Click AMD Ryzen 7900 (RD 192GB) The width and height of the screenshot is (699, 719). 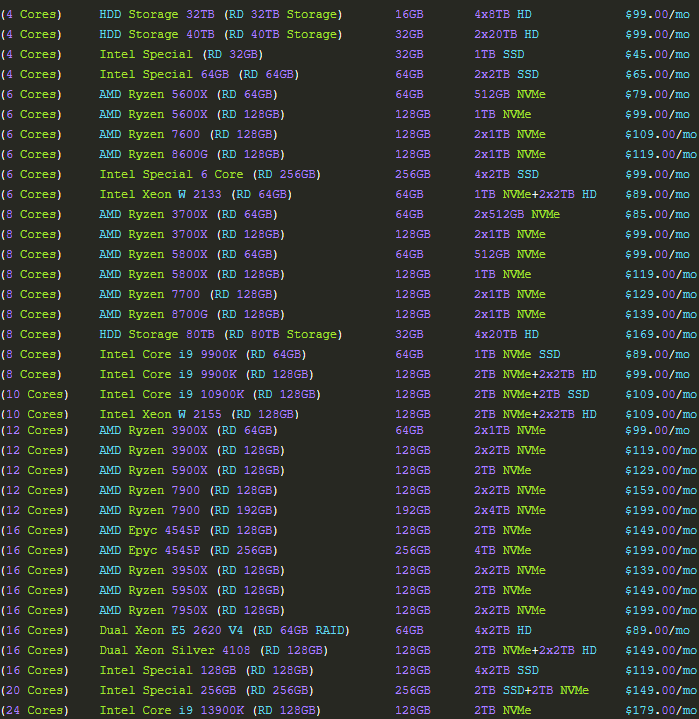point(189,511)
